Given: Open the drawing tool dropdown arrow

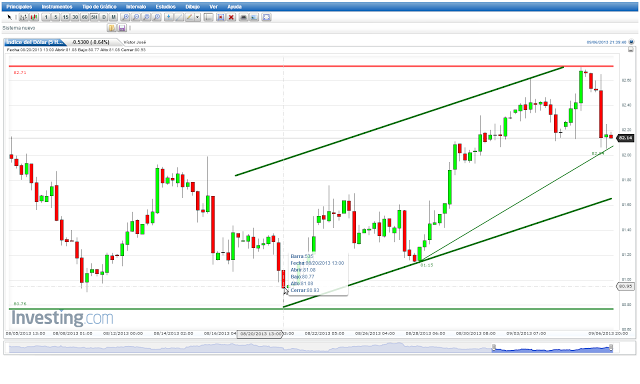Looking at the screenshot, I should tap(198, 17).
